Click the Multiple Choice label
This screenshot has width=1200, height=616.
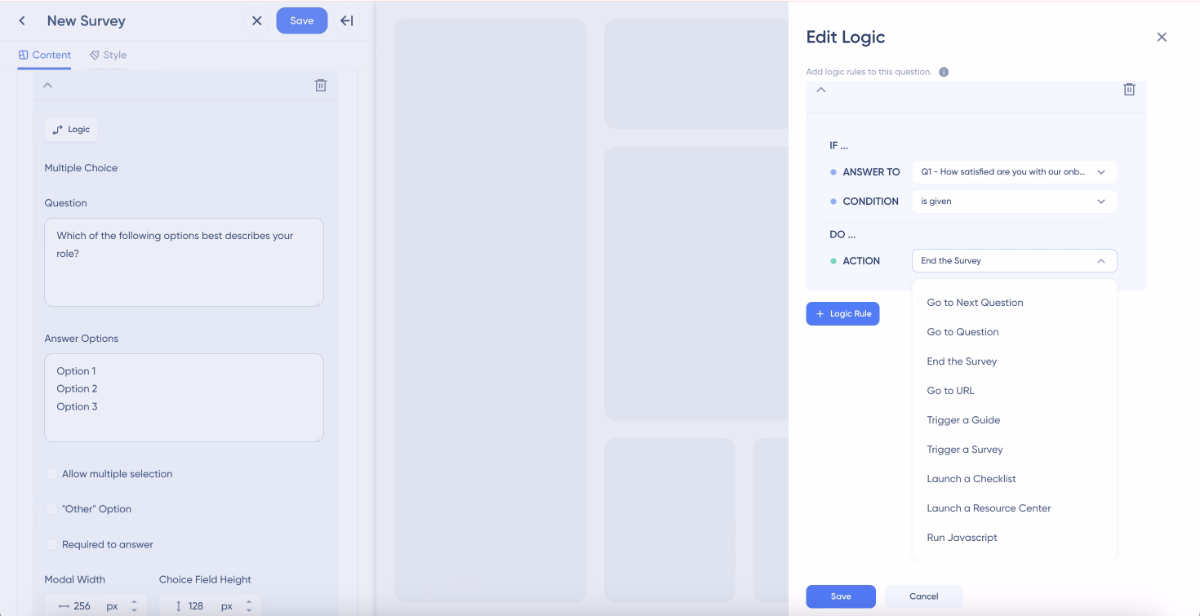pos(81,168)
